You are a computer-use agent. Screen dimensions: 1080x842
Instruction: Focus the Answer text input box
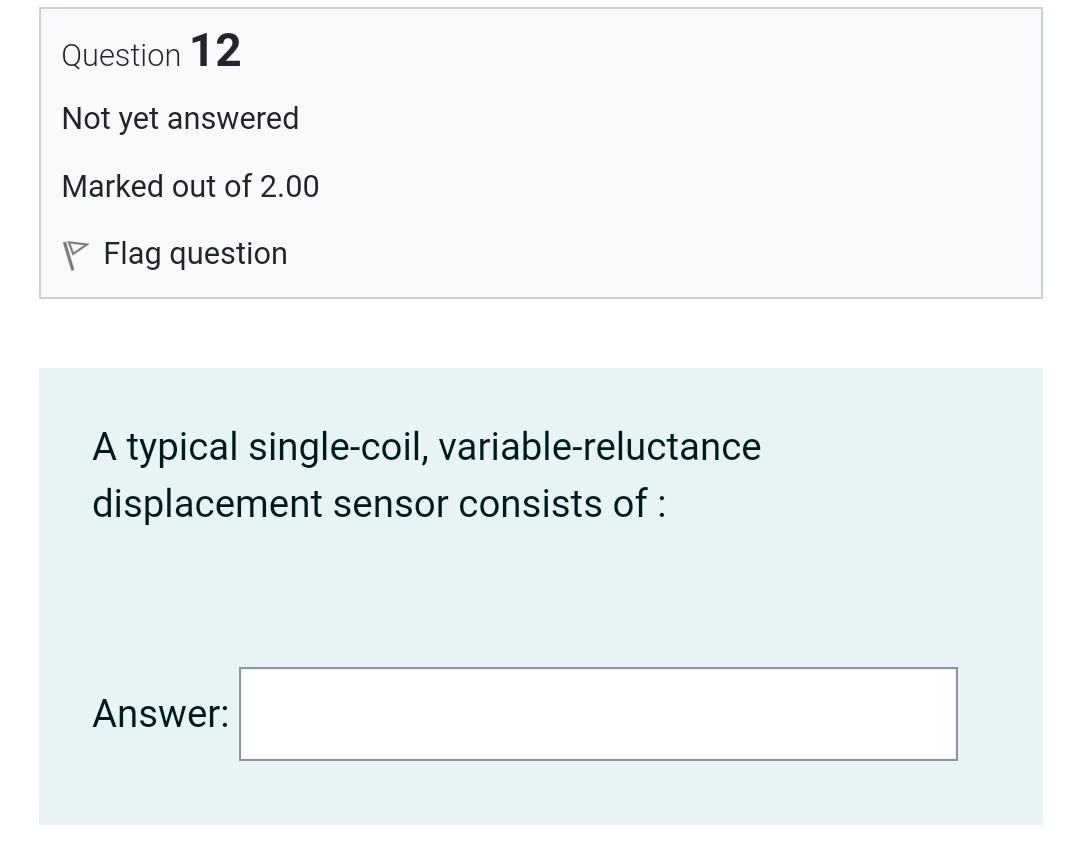click(598, 714)
